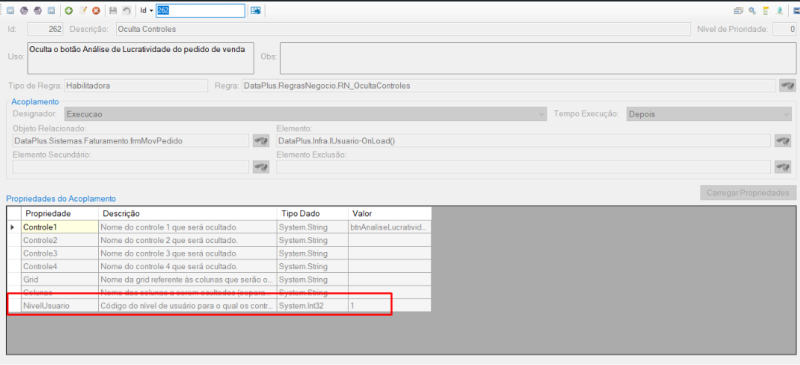Image resolution: width=800 pixels, height=365 pixels.
Task: Click description 'Nome do controle 2 que será ocultado.'
Action: point(187,240)
